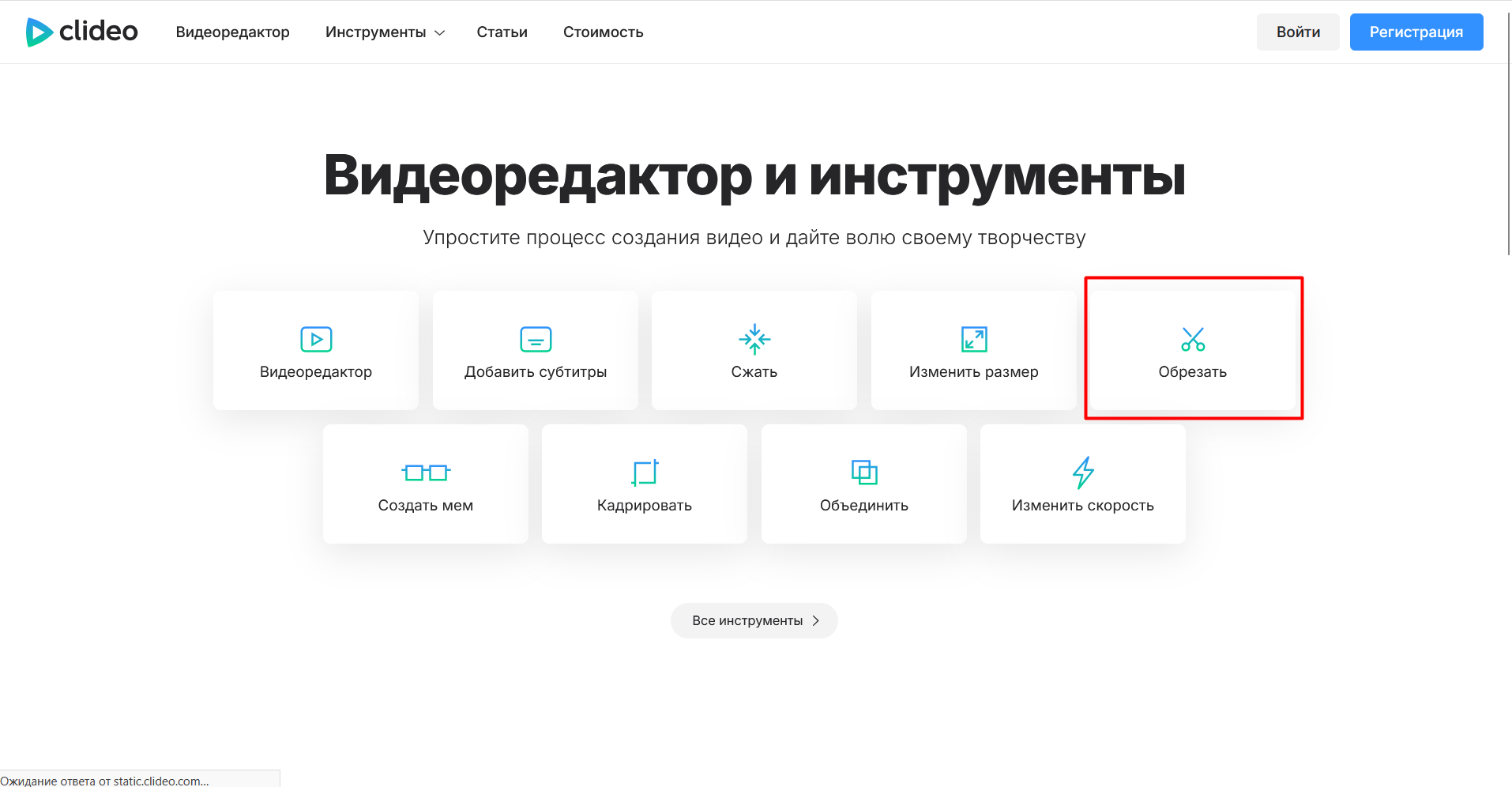Click the Войти button

[1297, 32]
